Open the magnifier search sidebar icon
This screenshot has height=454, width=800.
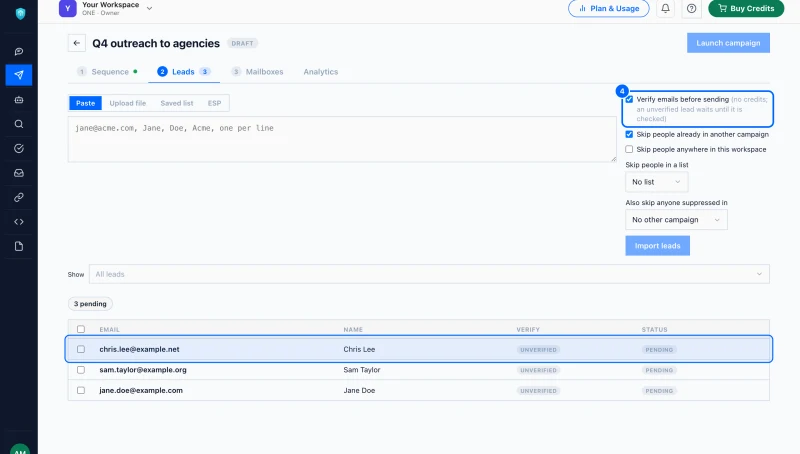(x=19, y=124)
